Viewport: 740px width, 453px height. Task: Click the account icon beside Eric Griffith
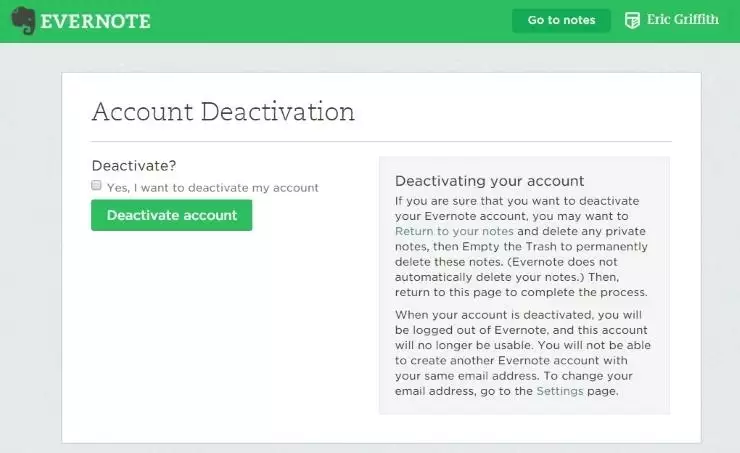632,20
